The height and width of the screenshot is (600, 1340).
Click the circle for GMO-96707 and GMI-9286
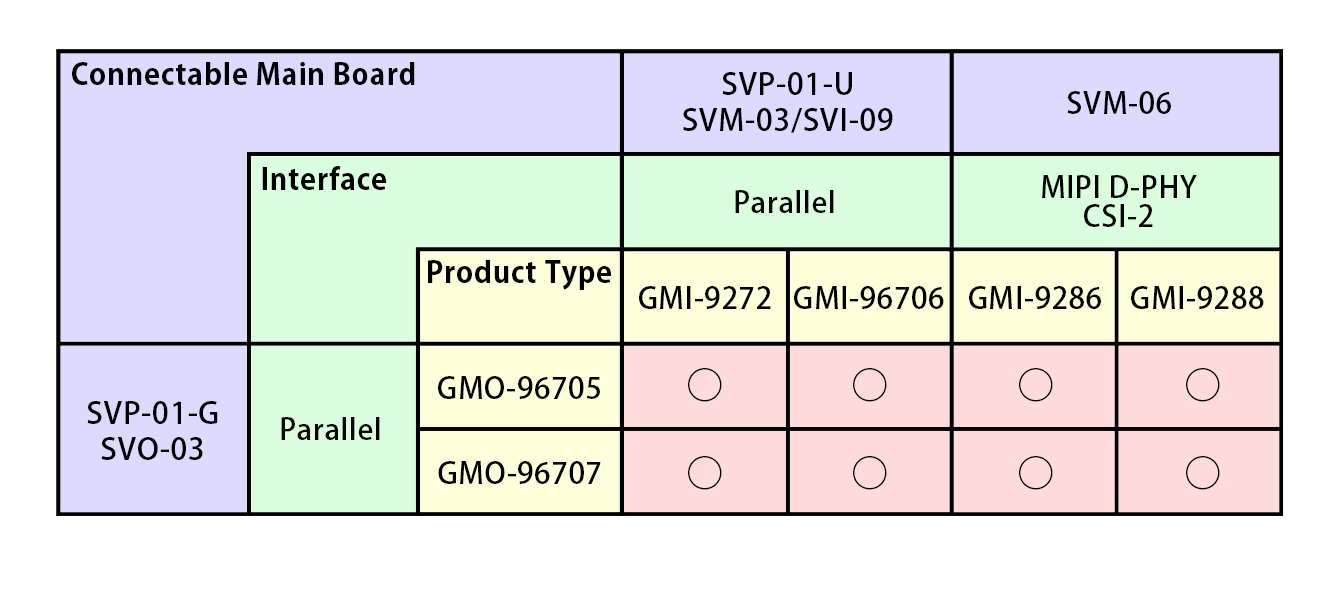click(1035, 472)
